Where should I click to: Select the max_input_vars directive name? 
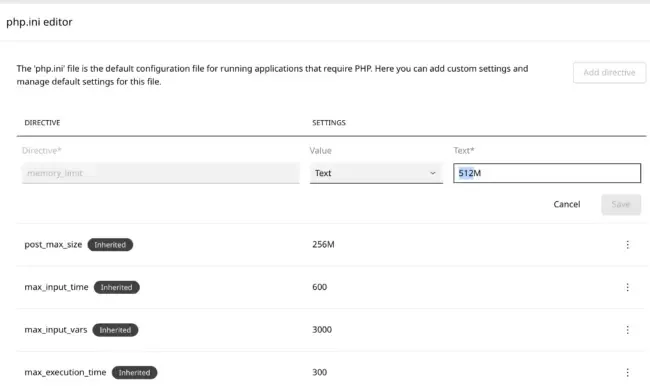pos(56,330)
